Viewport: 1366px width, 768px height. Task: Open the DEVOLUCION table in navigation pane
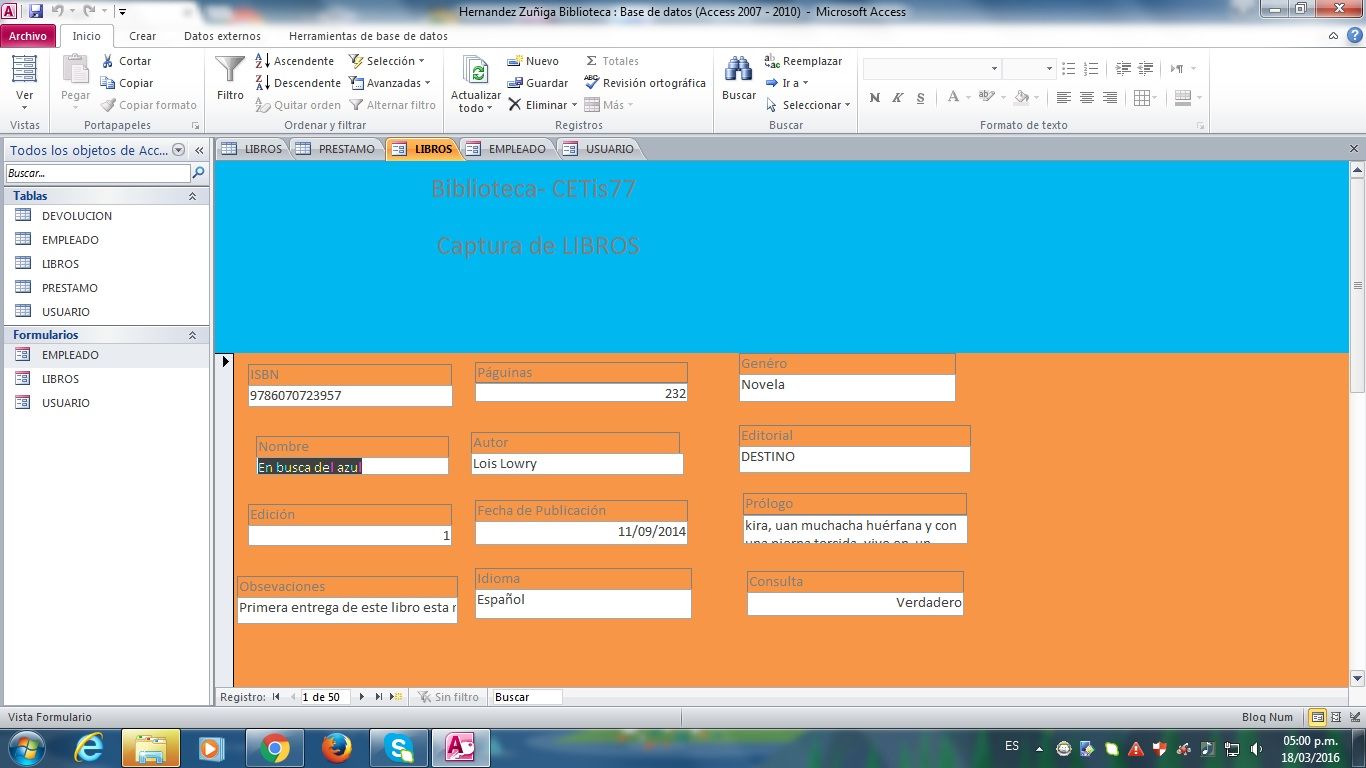click(x=76, y=216)
